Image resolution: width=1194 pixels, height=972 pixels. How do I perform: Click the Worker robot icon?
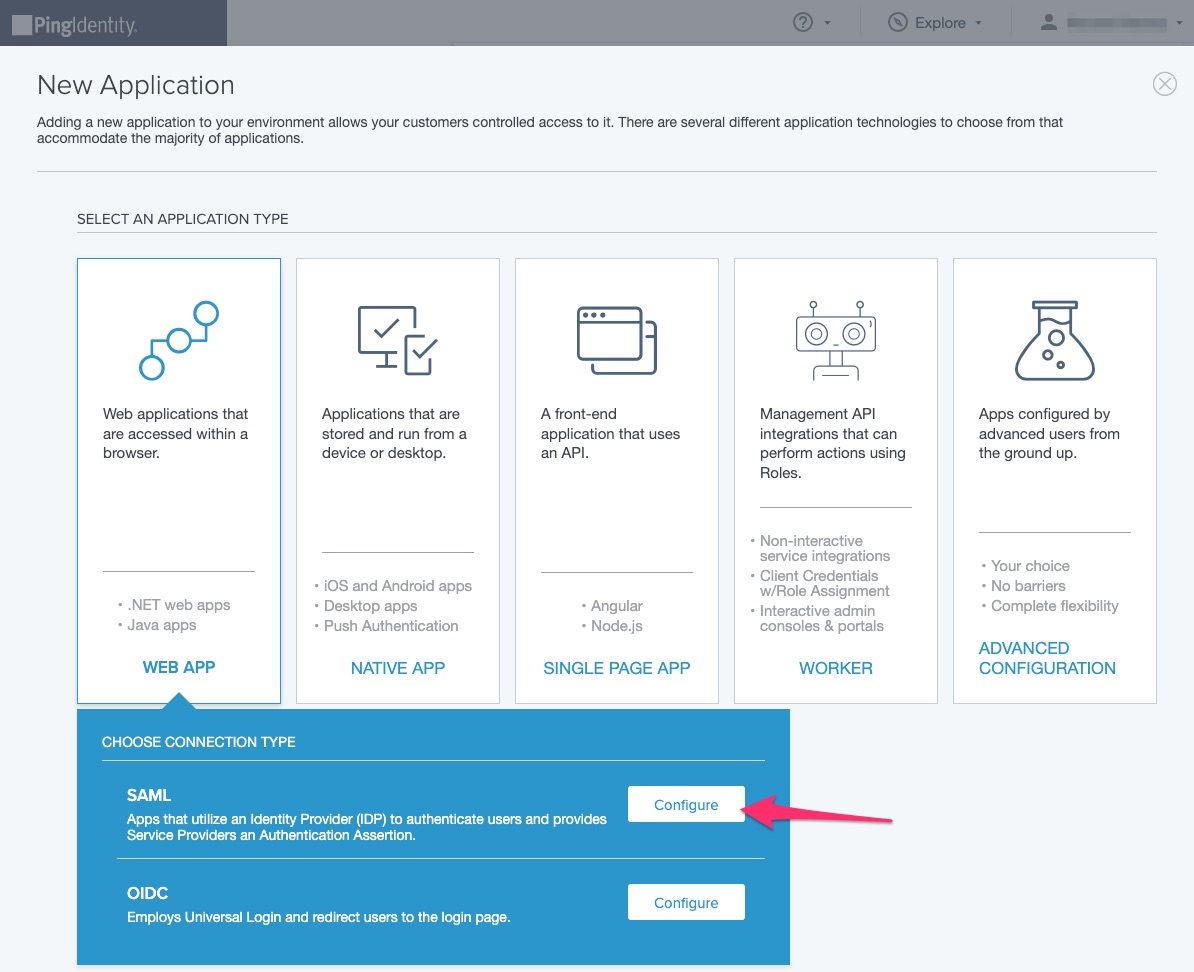(835, 338)
